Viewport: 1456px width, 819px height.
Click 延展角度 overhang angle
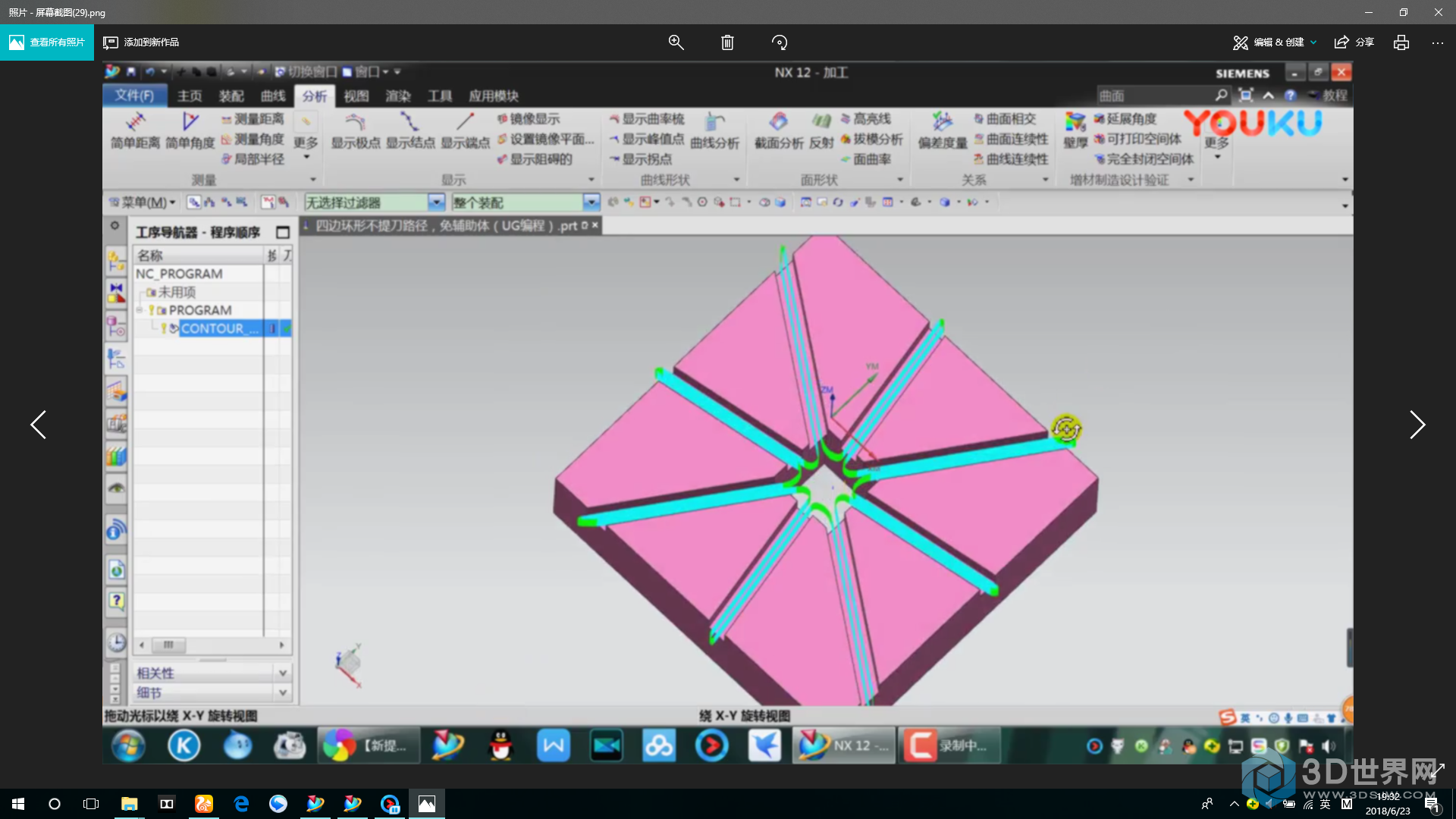point(1125,119)
